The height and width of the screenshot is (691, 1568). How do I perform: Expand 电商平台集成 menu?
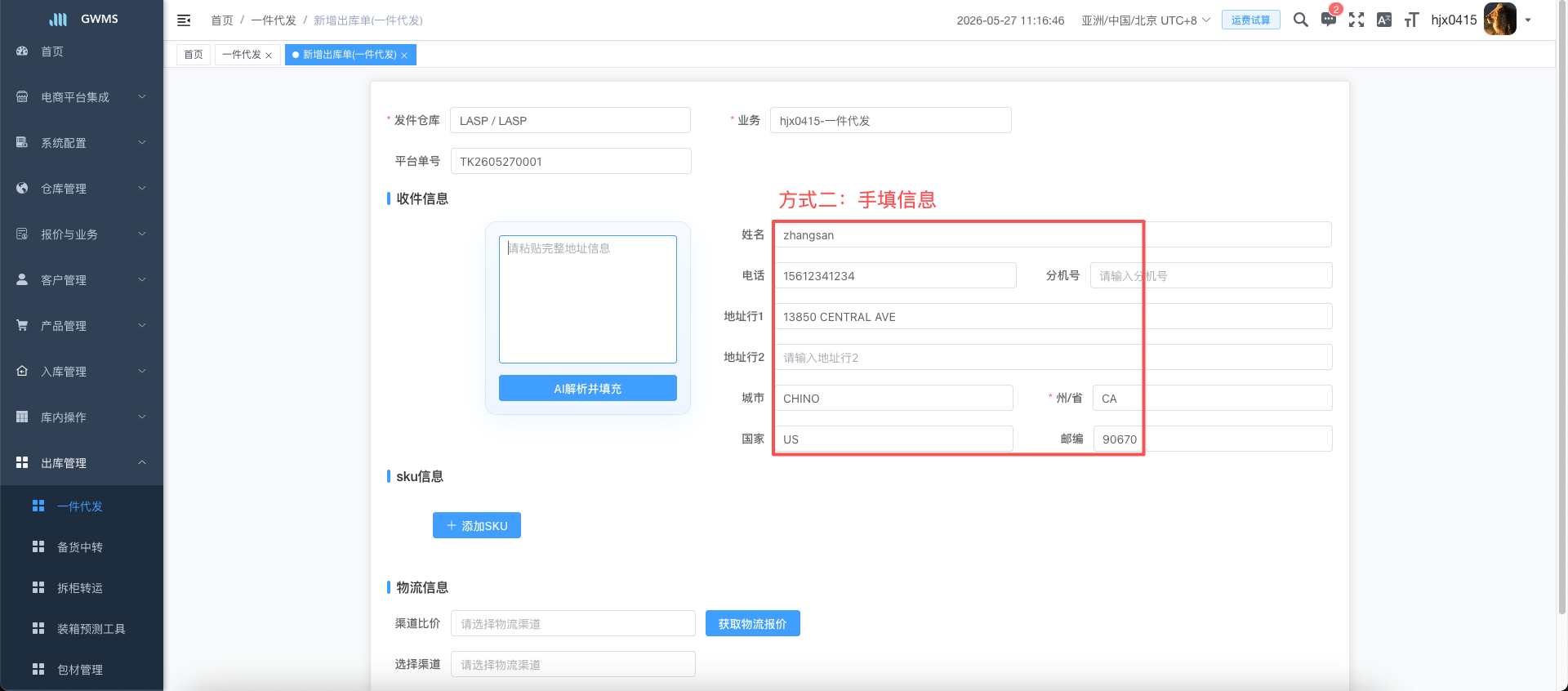[82, 97]
